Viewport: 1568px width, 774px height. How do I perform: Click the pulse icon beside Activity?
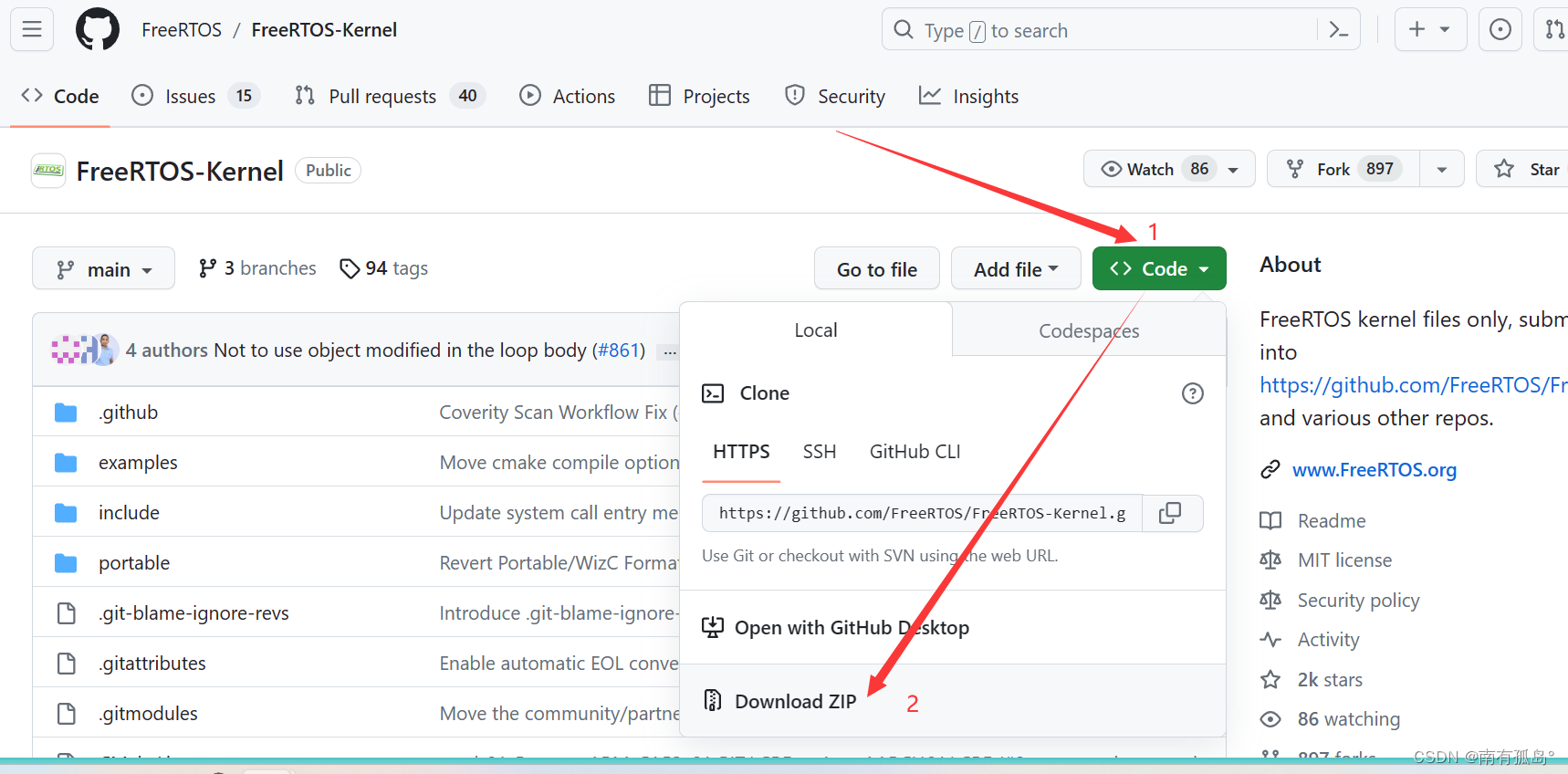click(x=1270, y=640)
